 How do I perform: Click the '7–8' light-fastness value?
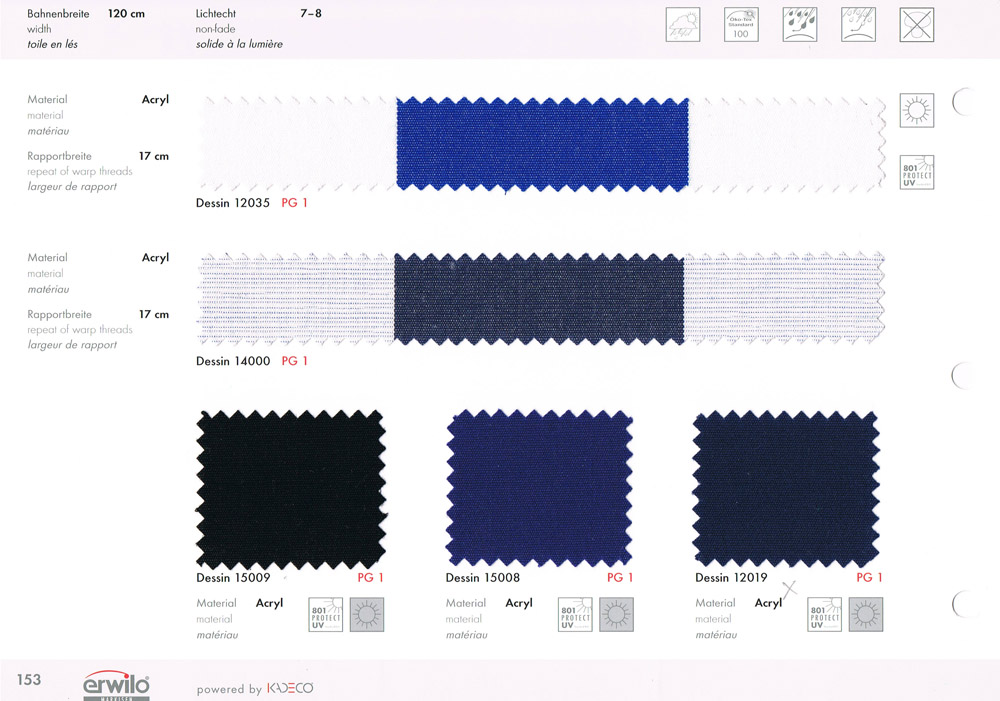click(311, 13)
